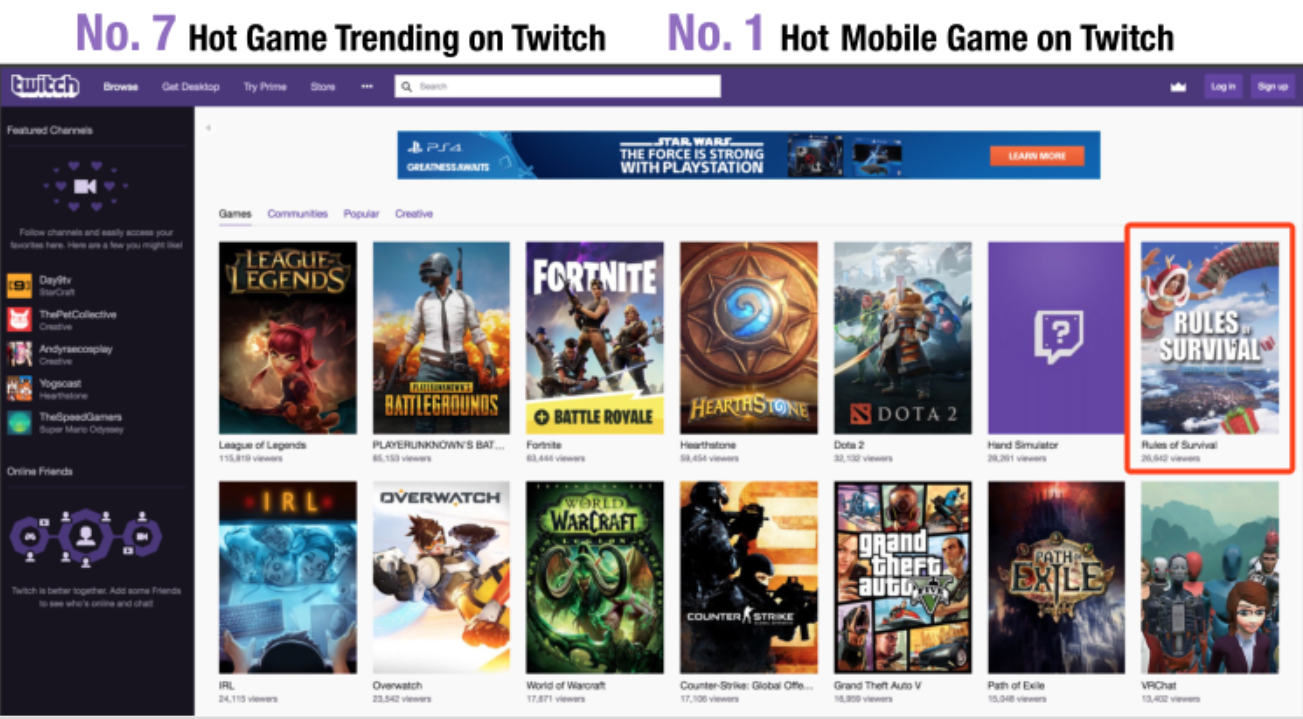Click the search magnifier icon
Viewport: 1303px width, 719px height.
coord(407,87)
